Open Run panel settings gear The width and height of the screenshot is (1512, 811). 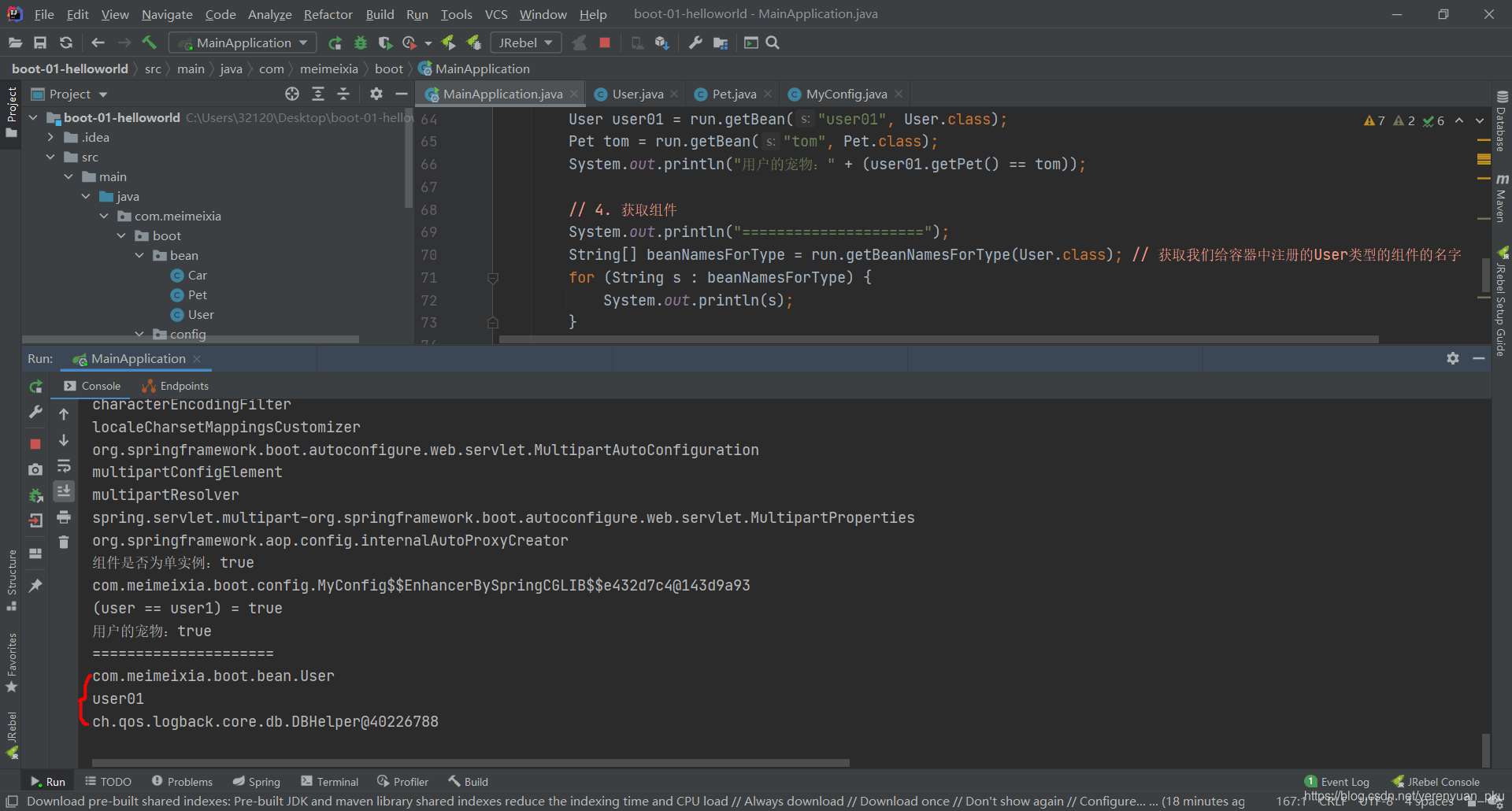pyautogui.click(x=1453, y=358)
